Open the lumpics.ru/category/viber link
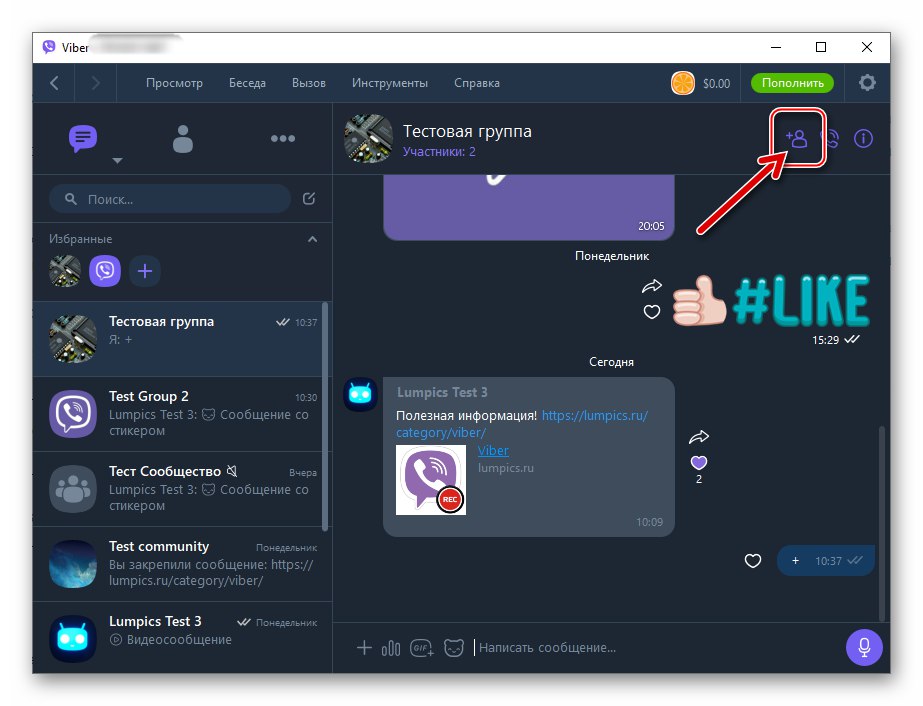The image size is (923, 706). 522,424
